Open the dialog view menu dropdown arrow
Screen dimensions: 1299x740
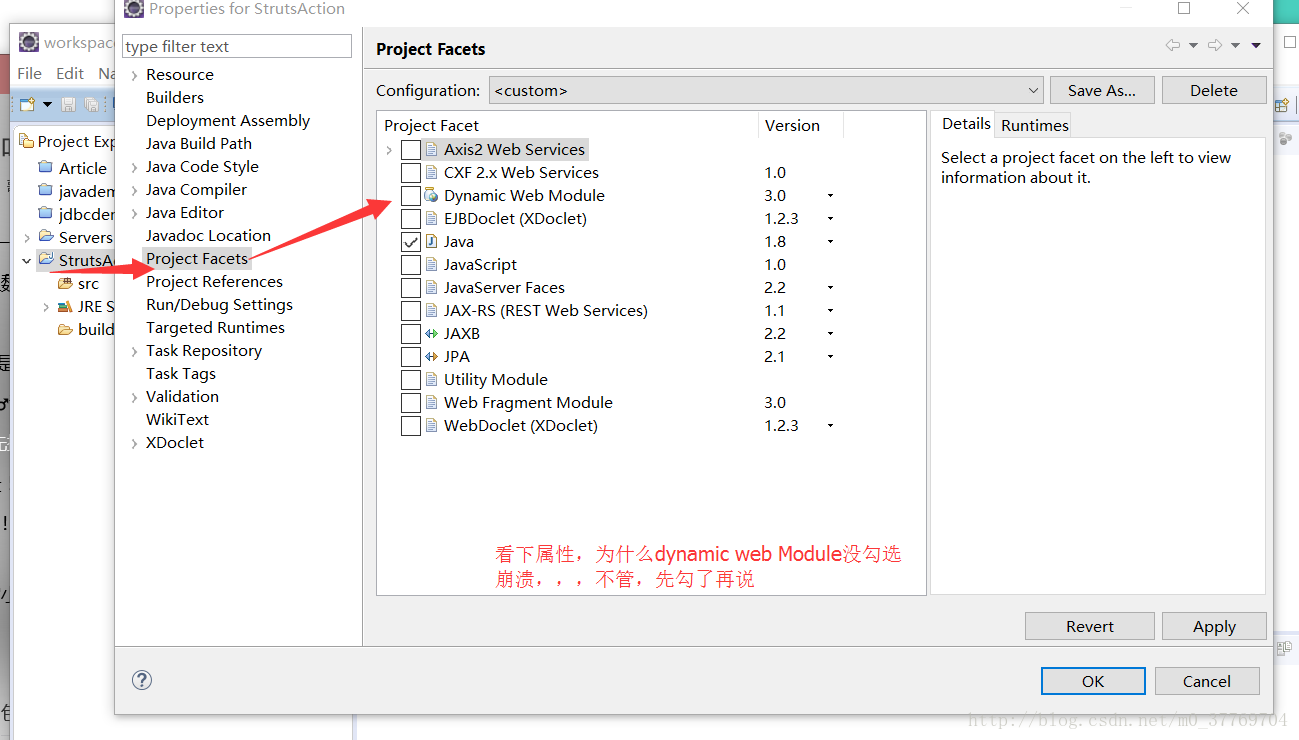(1256, 45)
